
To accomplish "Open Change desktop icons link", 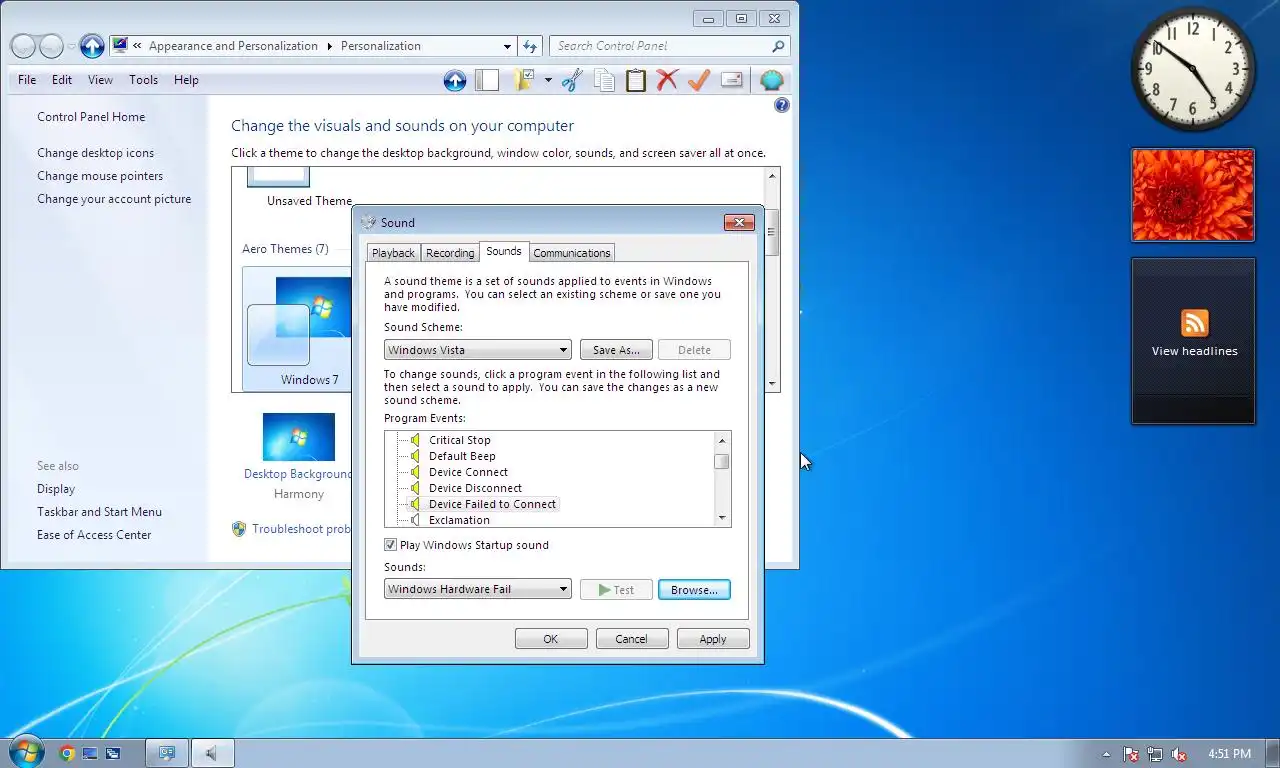I will (96, 153).
